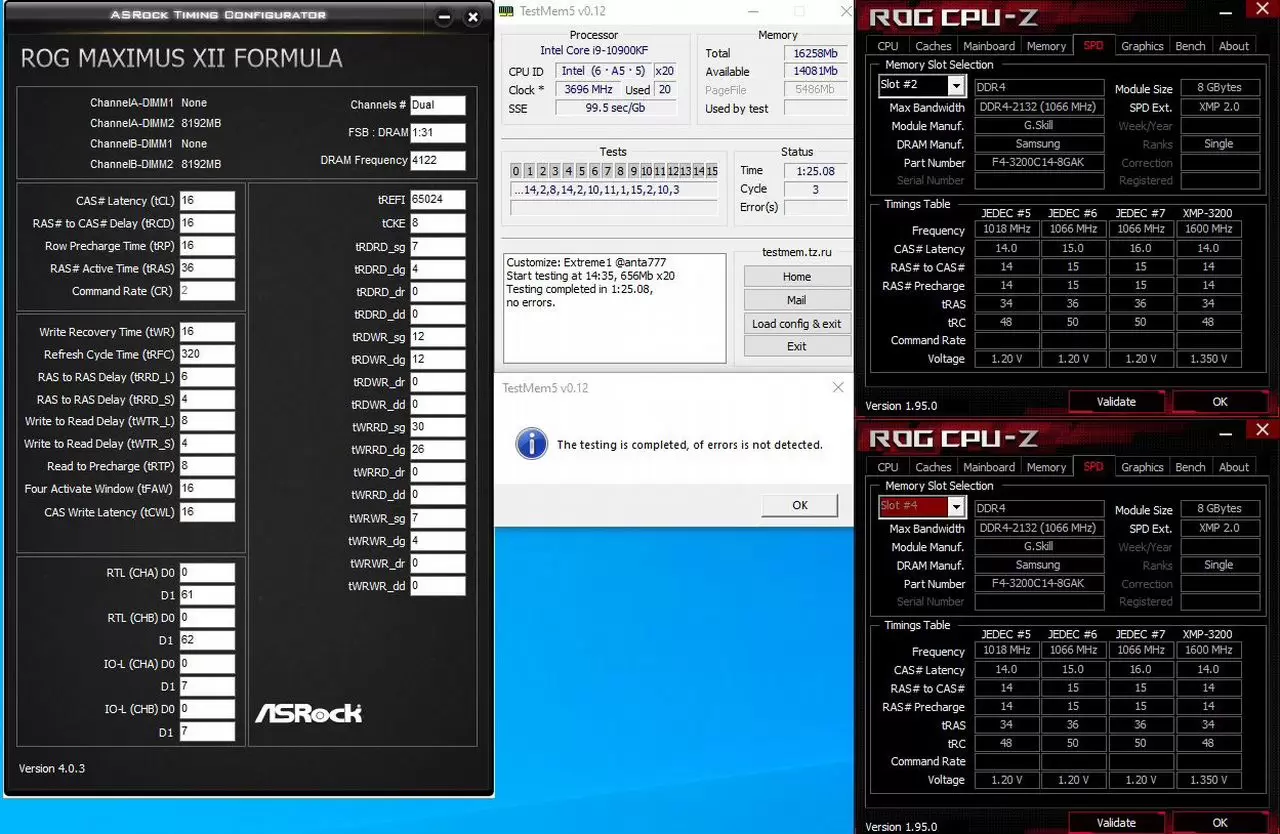Click the TestMem5 log text area
The width and height of the screenshot is (1280, 834).
point(614,308)
